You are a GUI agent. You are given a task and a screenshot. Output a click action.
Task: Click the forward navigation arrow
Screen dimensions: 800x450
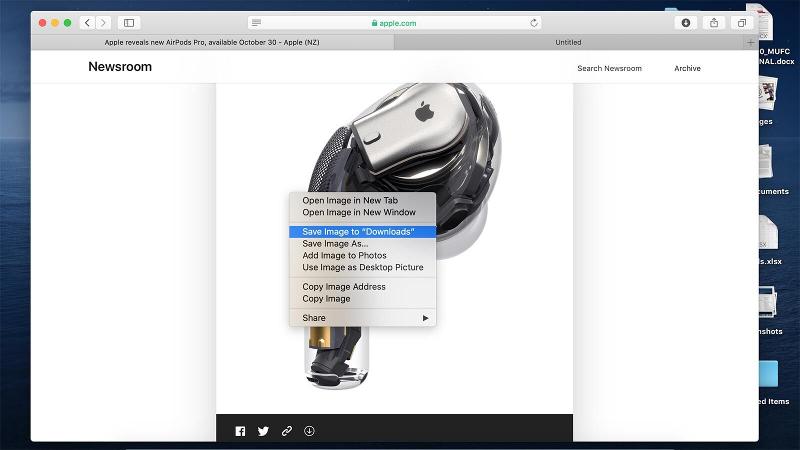[x=103, y=22]
